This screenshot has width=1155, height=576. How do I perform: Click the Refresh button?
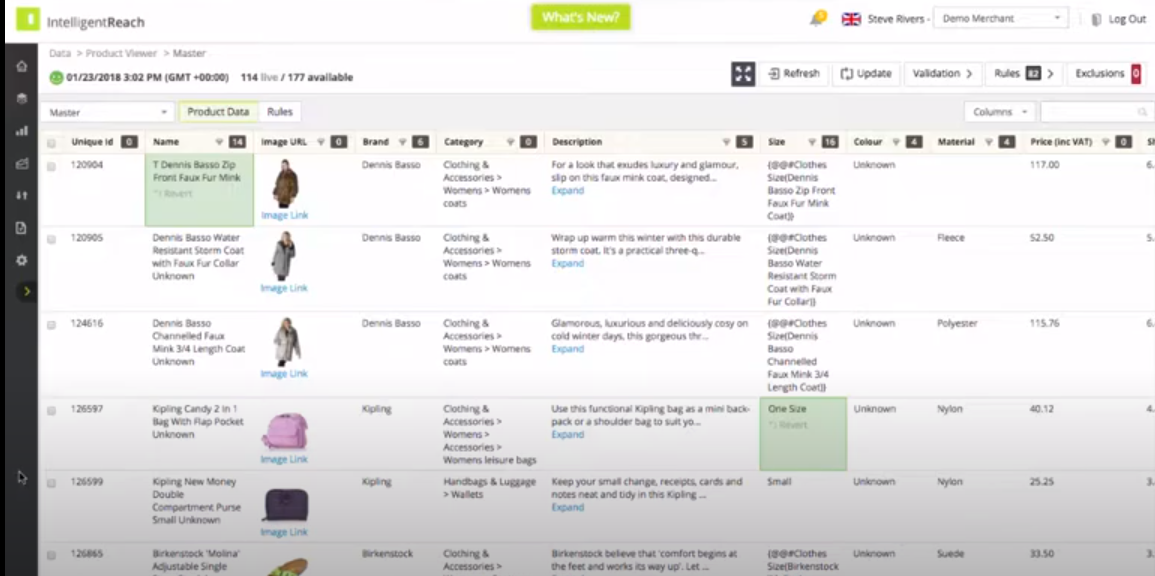click(x=793, y=74)
